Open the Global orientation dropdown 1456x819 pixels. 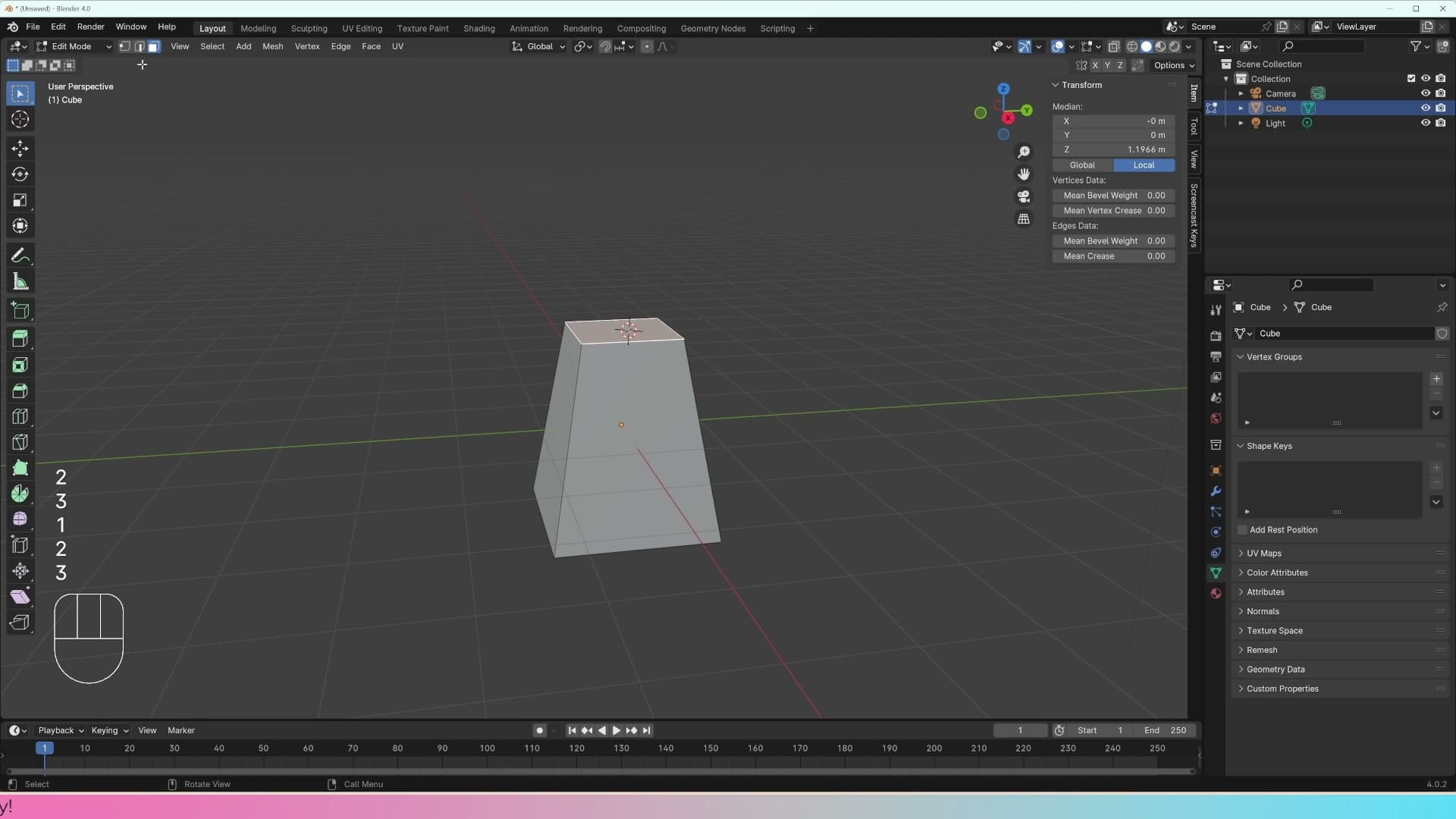point(538,46)
